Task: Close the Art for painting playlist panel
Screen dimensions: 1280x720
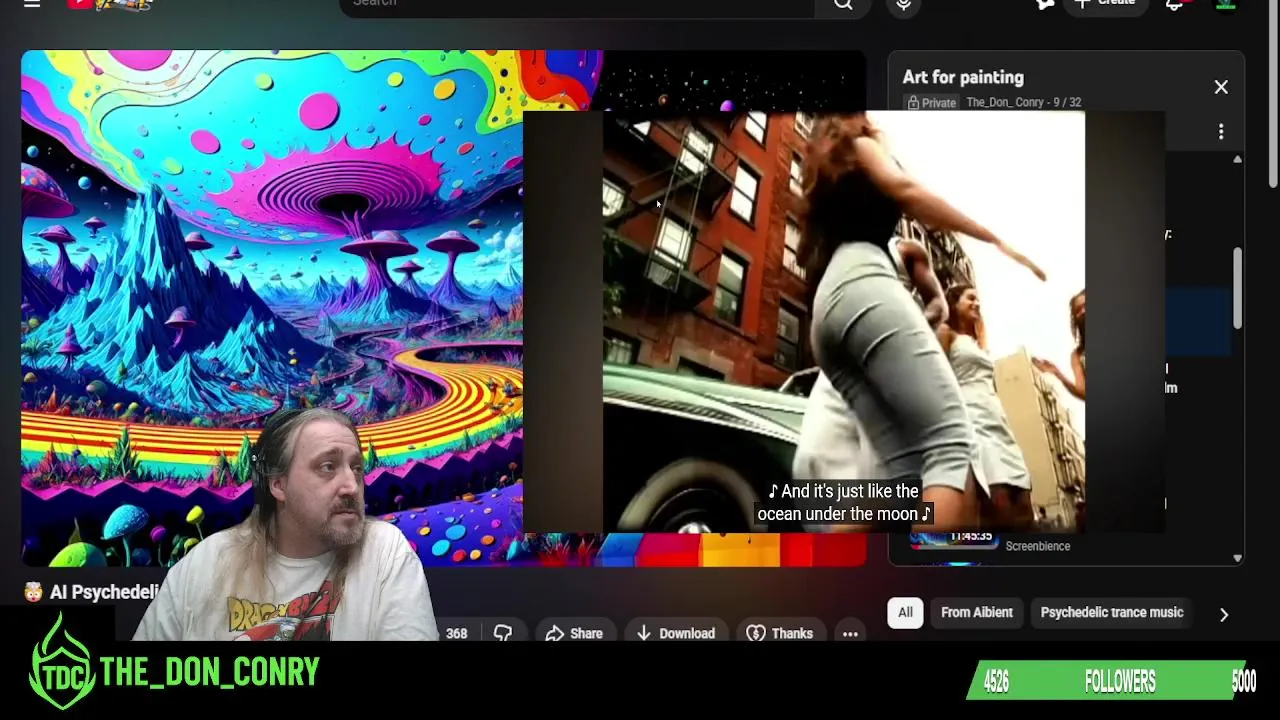Action: [1221, 87]
